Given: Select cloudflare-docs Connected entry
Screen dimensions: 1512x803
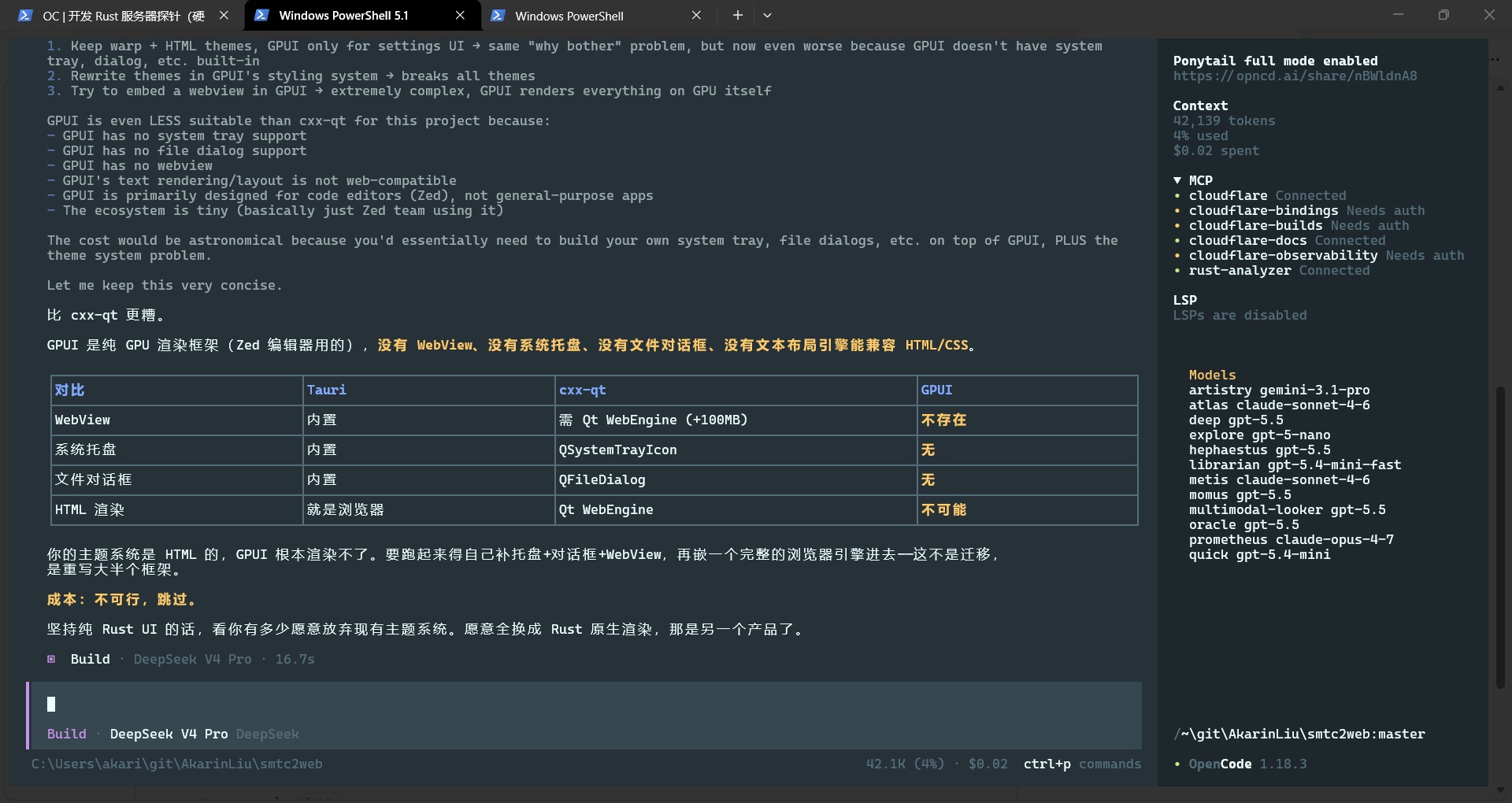Looking at the screenshot, I should 1279,241.
